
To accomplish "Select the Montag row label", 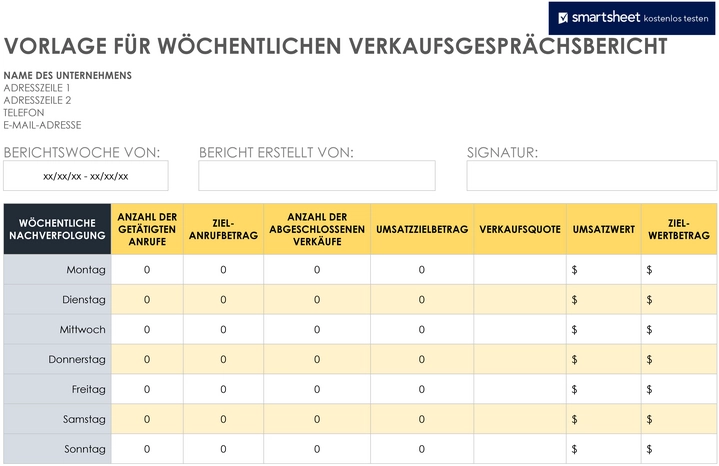I will [57, 270].
